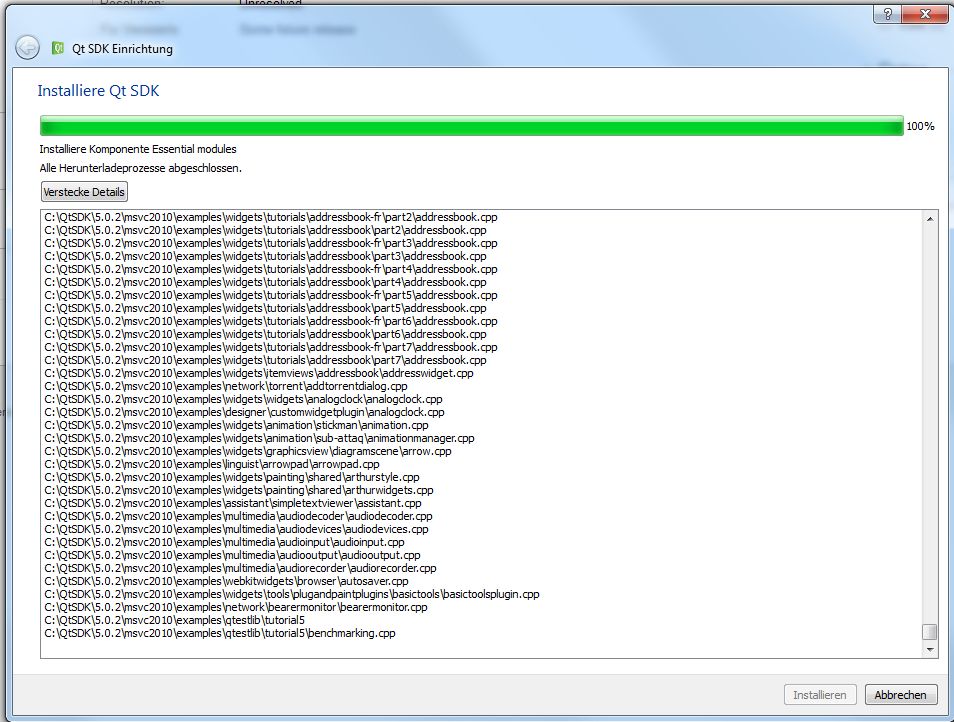
Task: Close the Qt SDK setup window
Action: [924, 14]
